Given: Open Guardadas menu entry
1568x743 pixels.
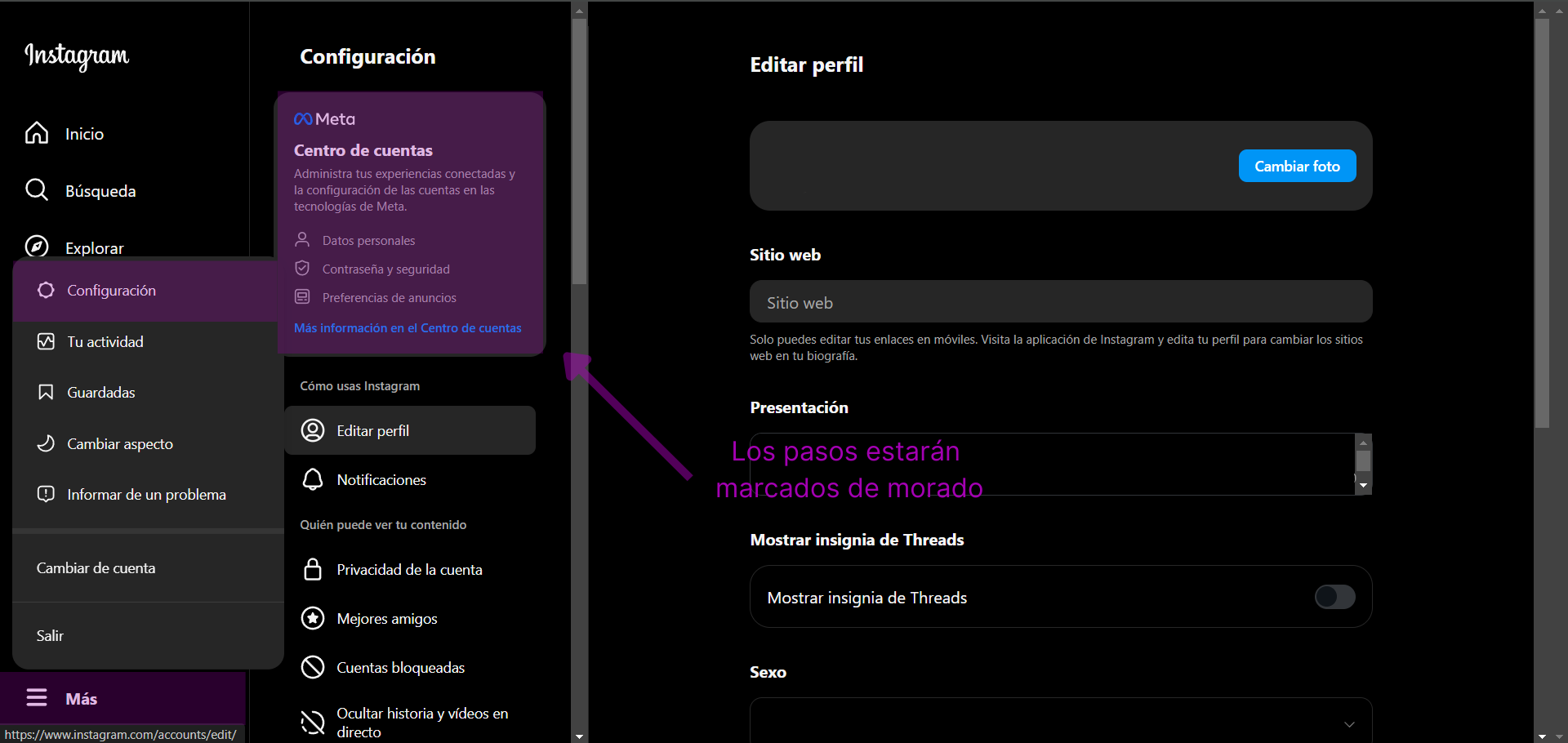Looking at the screenshot, I should 148,392.
